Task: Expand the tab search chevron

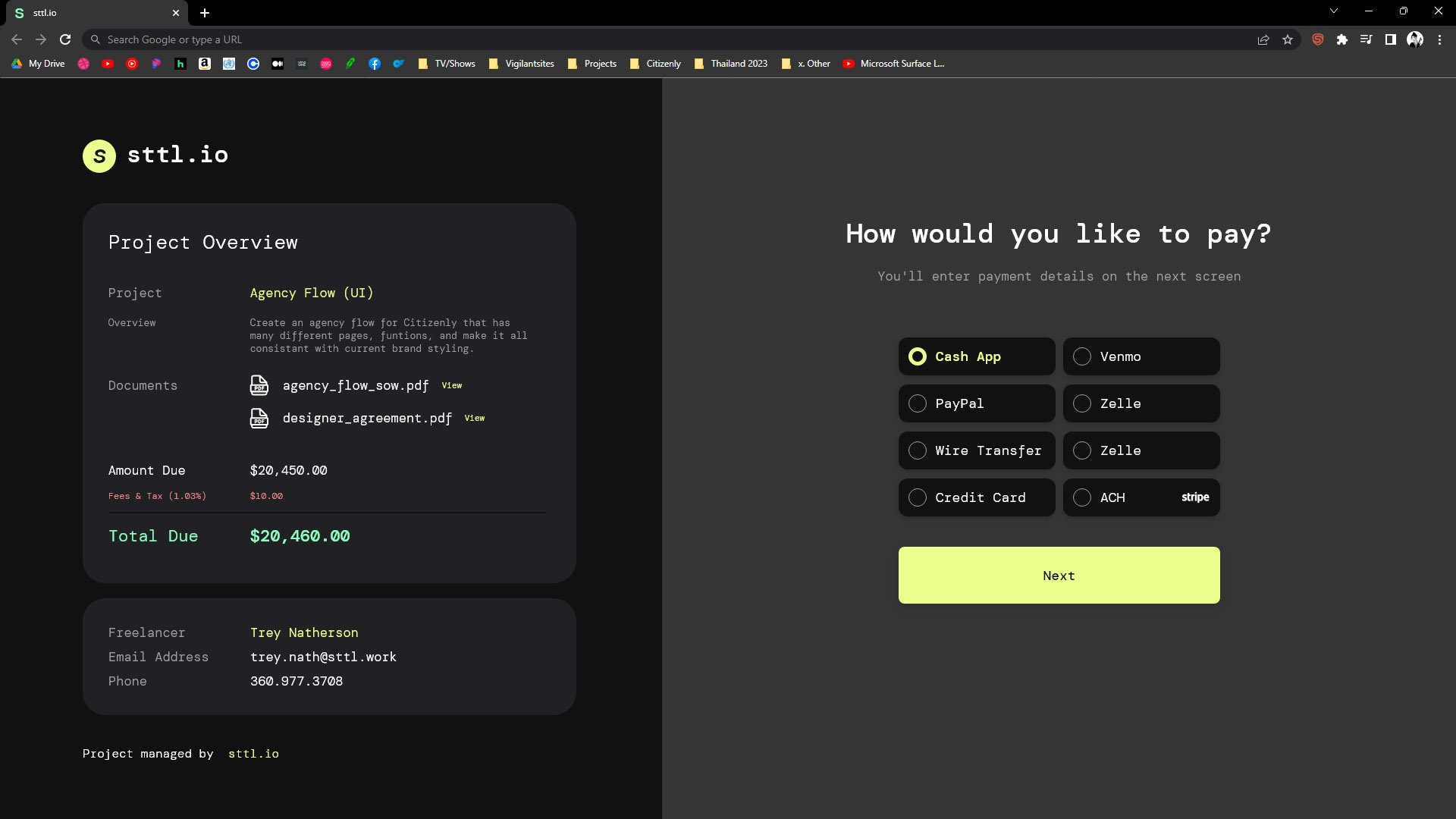Action: coord(1334,11)
